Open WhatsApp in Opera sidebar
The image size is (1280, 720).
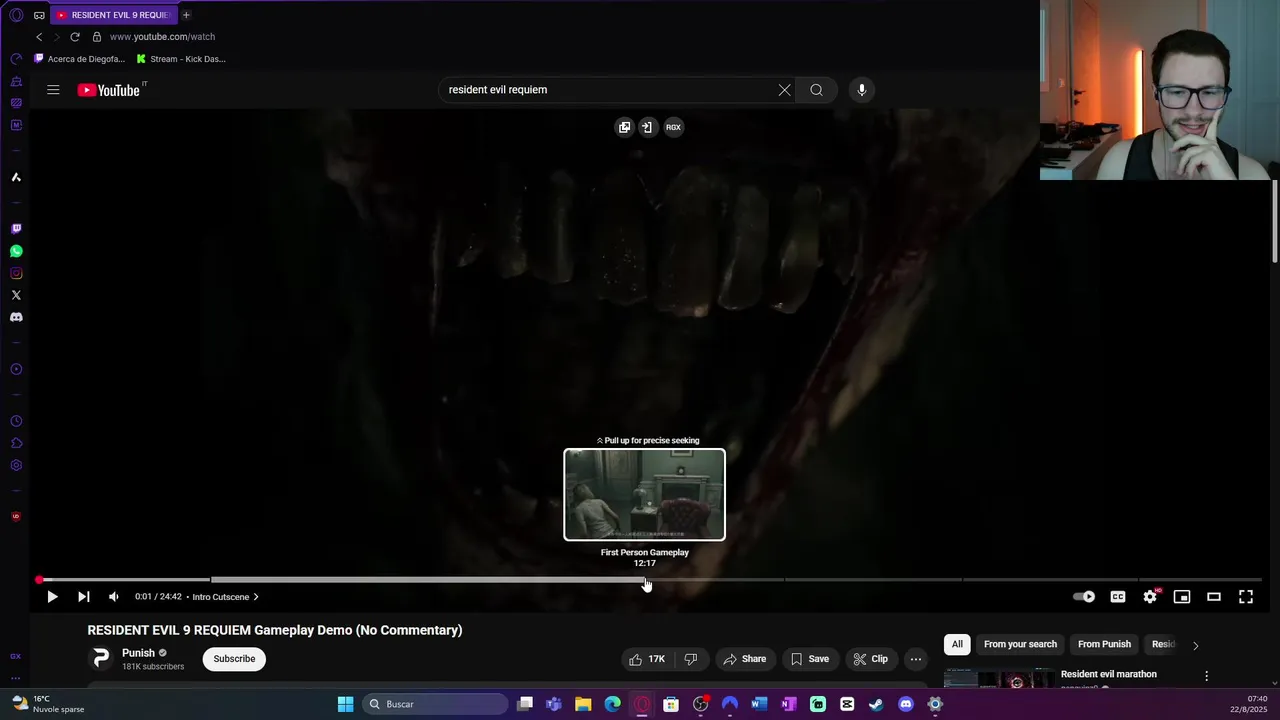pyautogui.click(x=16, y=251)
